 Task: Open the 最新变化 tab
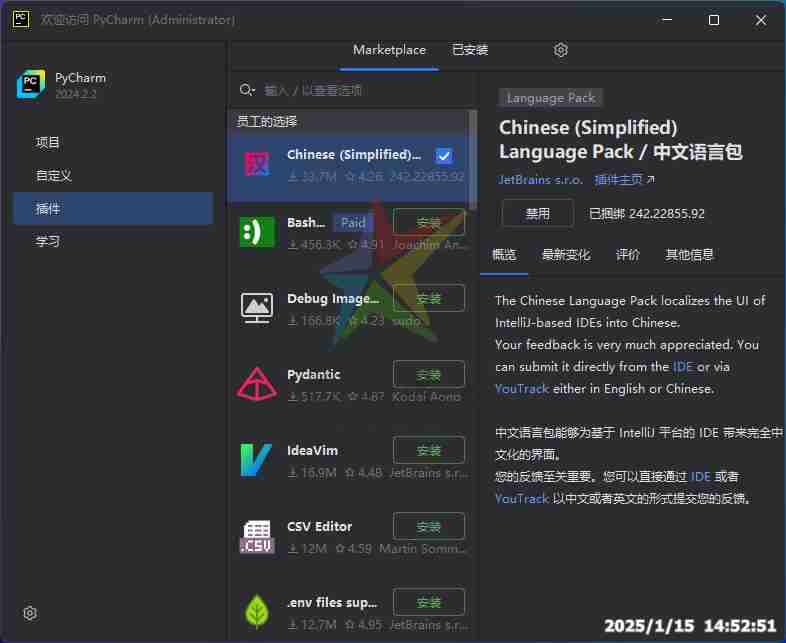(x=566, y=255)
